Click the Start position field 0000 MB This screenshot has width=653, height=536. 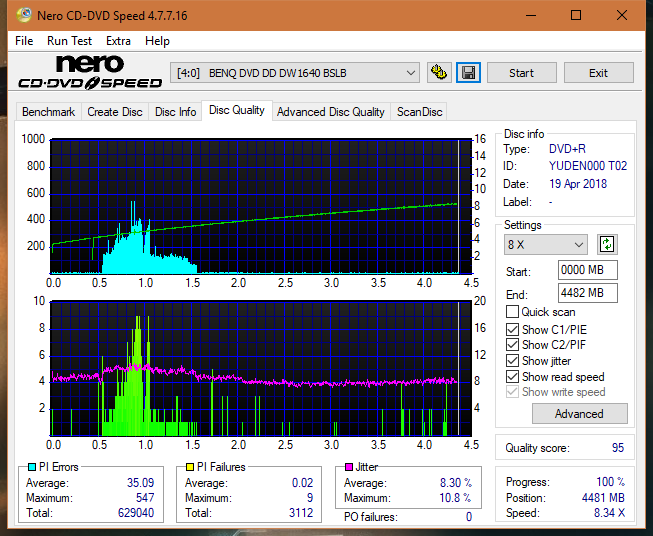(587, 270)
